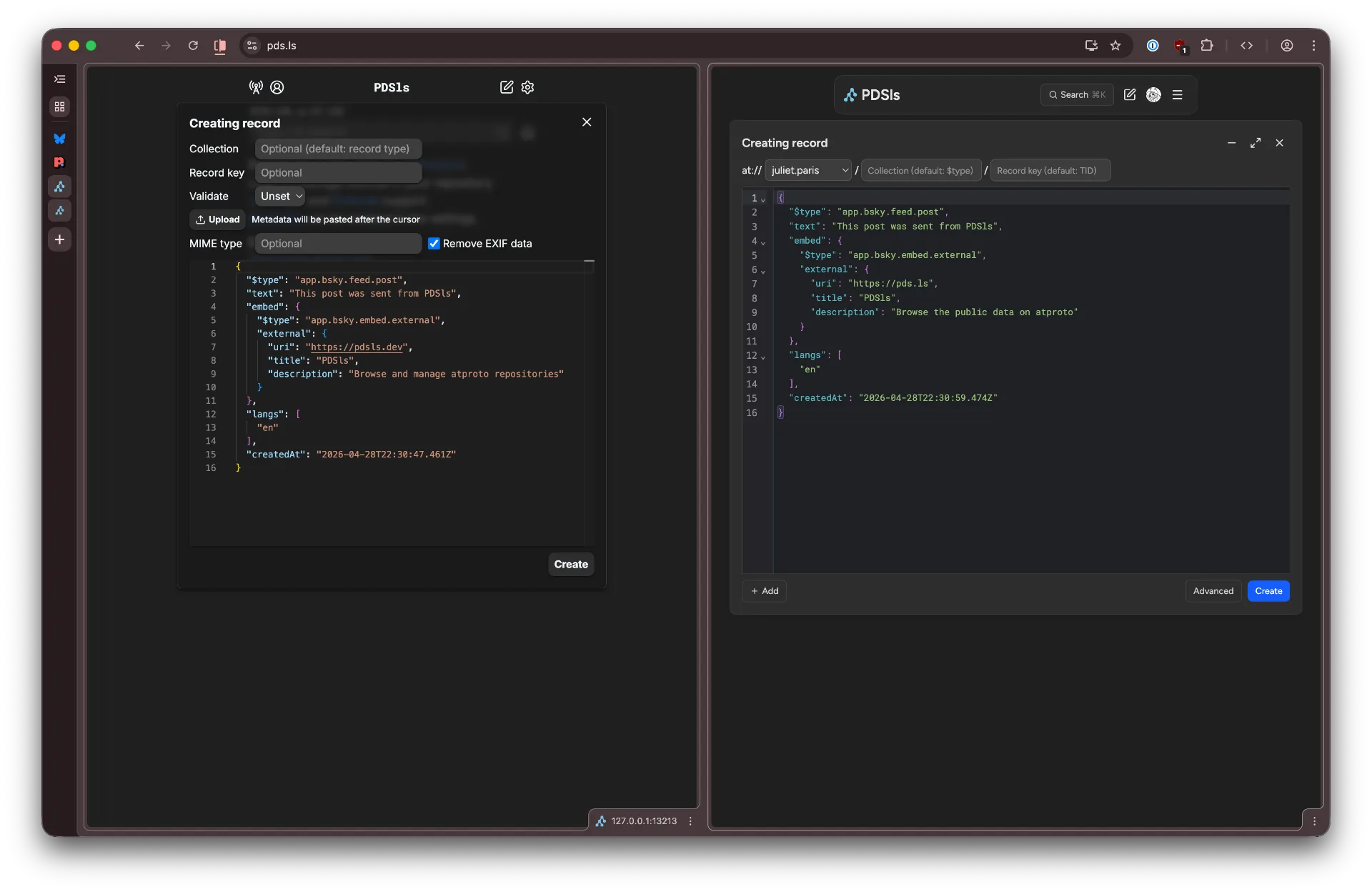
Task: Open the Advanced options button
Action: point(1213,591)
